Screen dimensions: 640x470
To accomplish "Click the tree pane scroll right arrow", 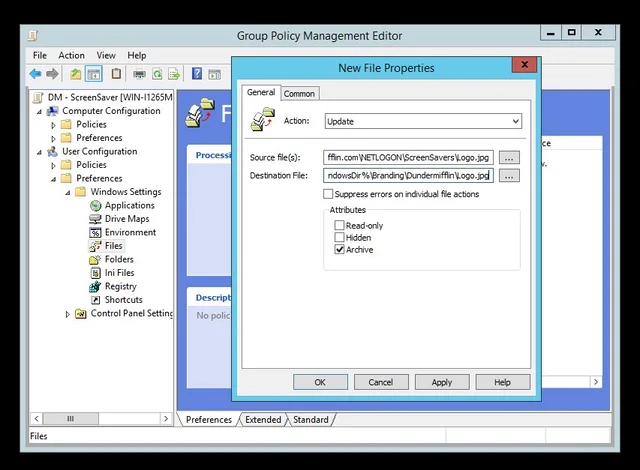I will 166,419.
